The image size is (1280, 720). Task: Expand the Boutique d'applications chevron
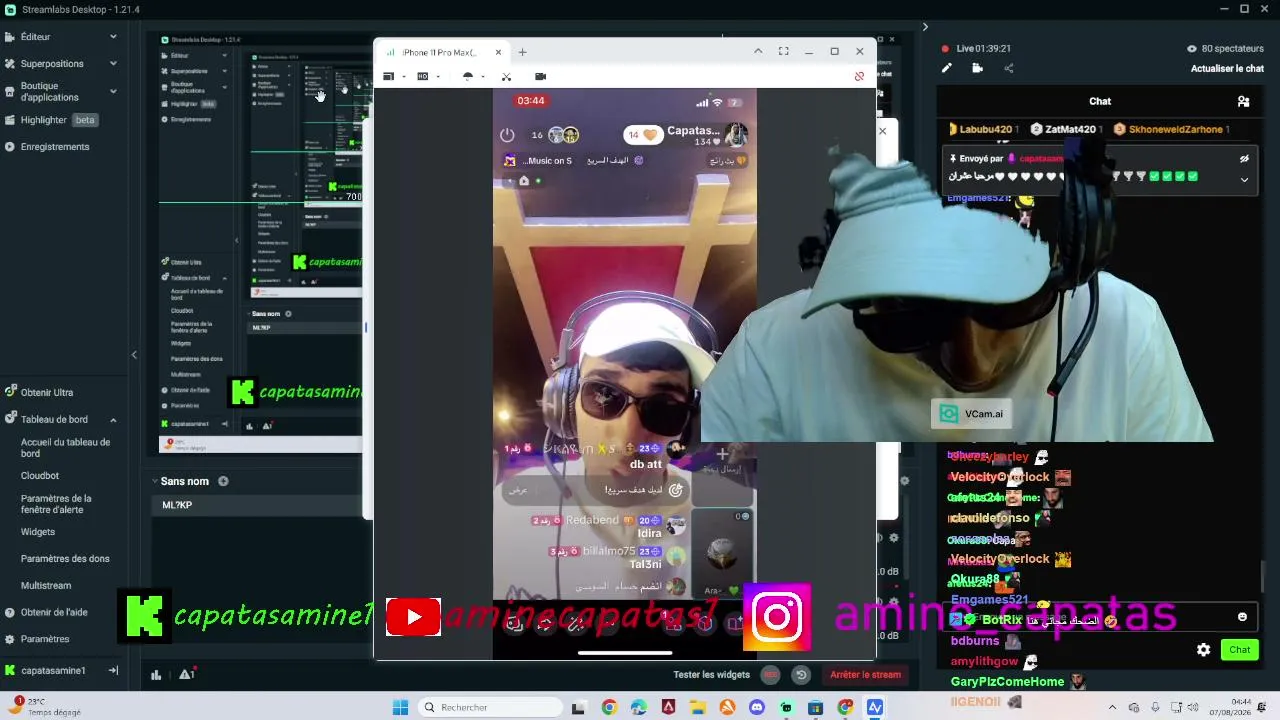[x=113, y=91]
